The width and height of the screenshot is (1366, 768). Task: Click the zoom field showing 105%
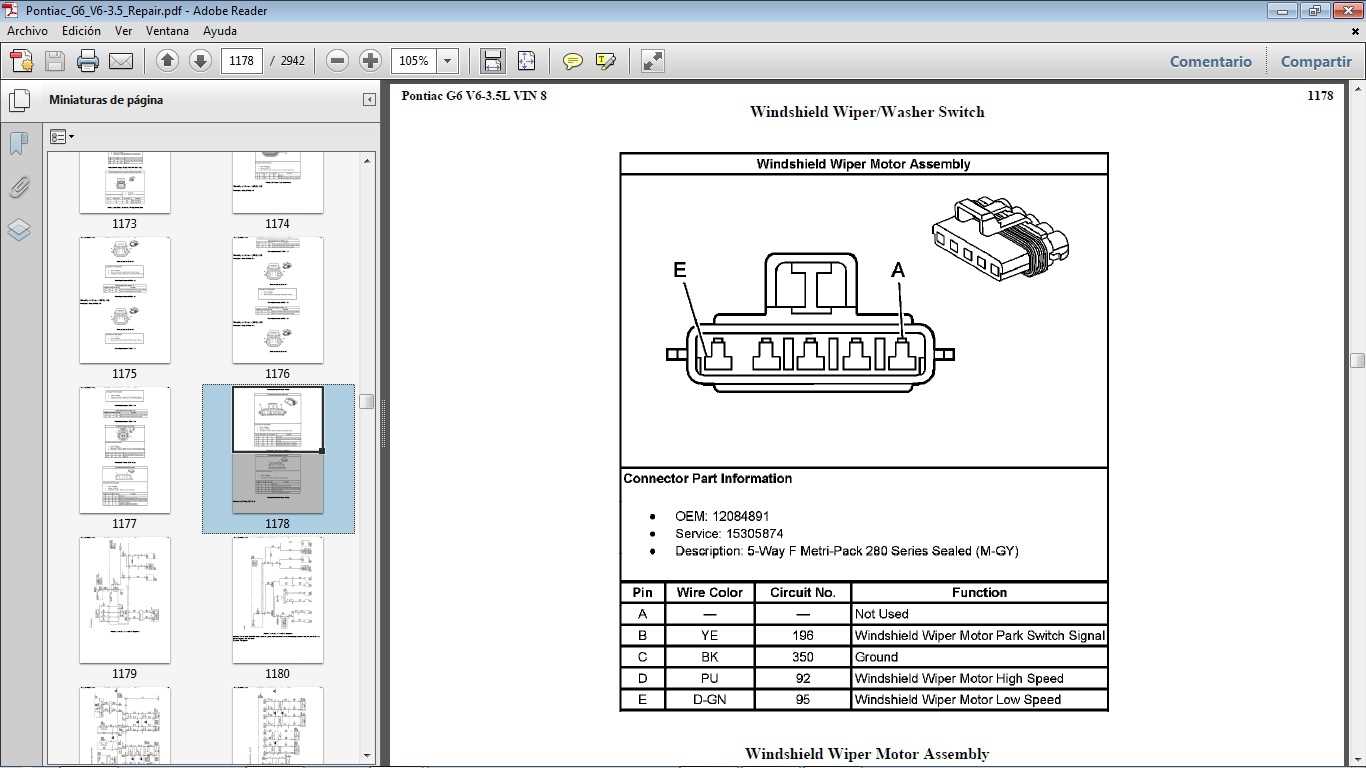(414, 61)
